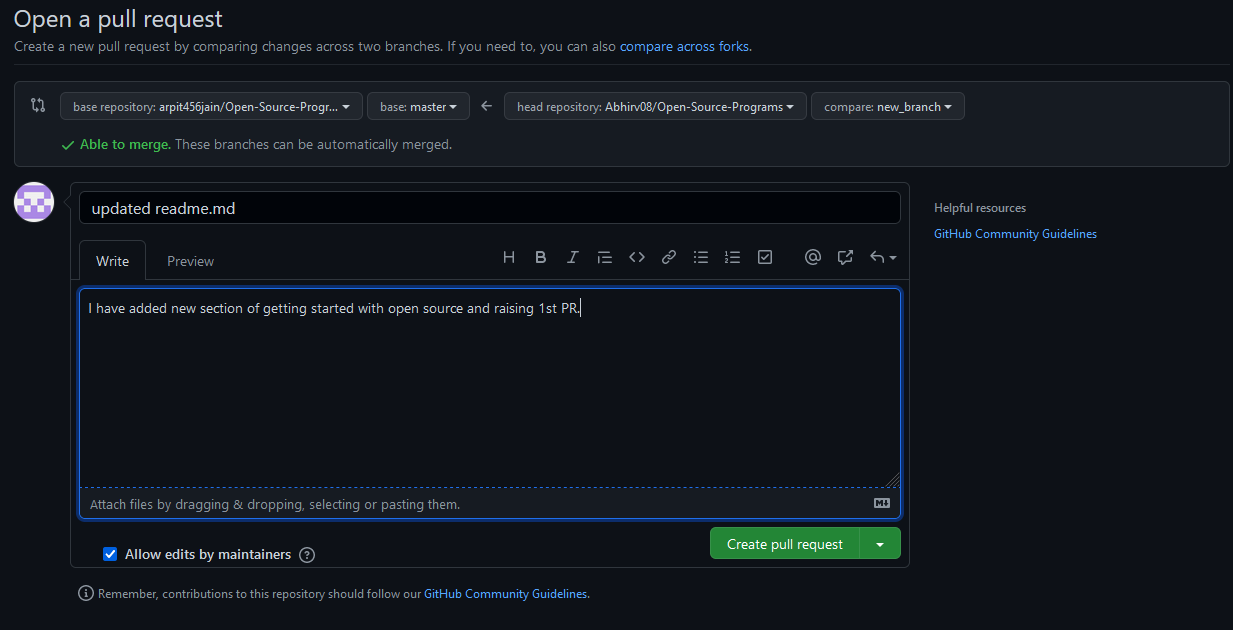
Task: Click the compare branches arrows icon
Action: pyautogui.click(x=38, y=105)
